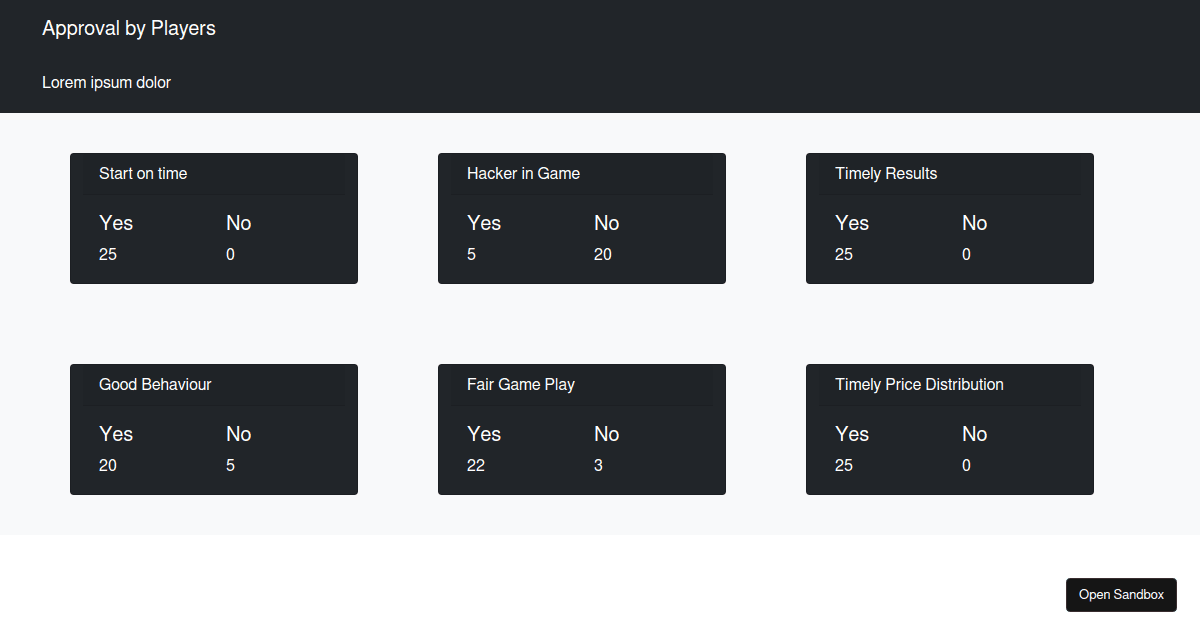
Task: Click the Timely Price Distribution card title
Action: [x=919, y=384]
